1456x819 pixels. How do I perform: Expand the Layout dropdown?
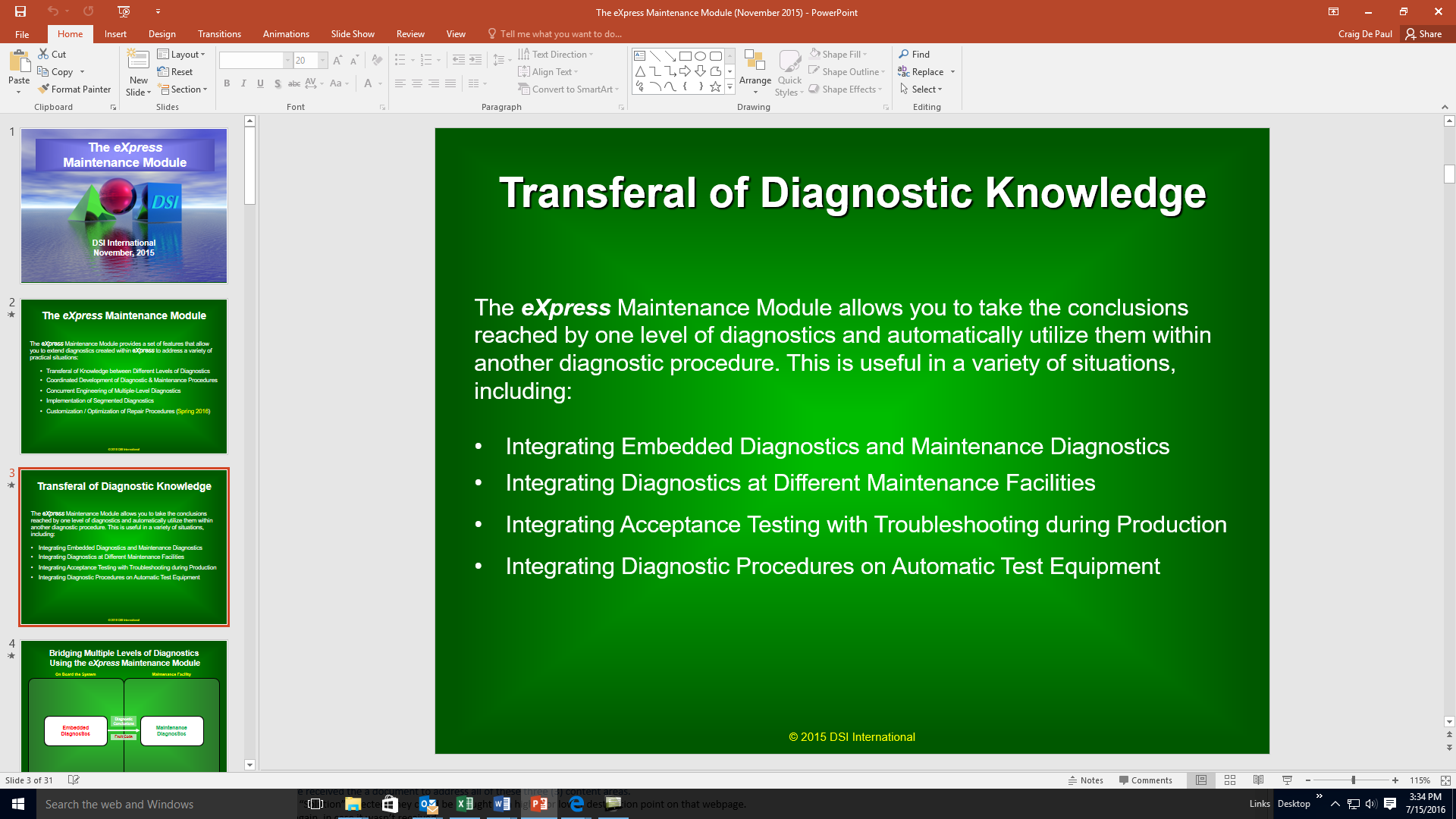[x=182, y=55]
